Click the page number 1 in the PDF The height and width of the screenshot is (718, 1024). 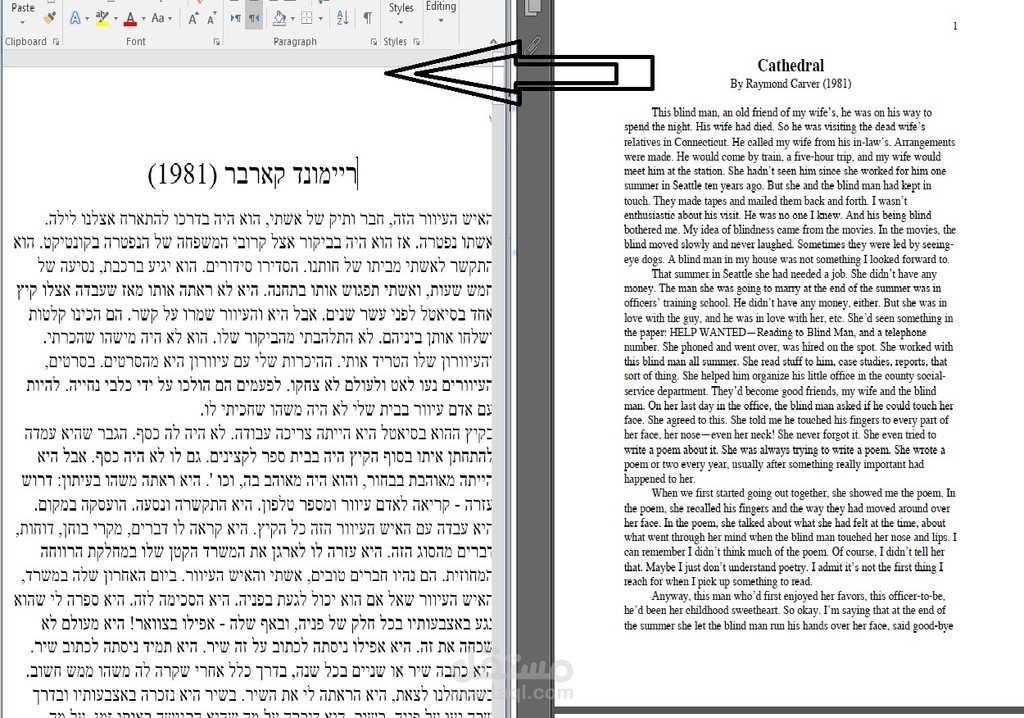pyautogui.click(x=955, y=26)
